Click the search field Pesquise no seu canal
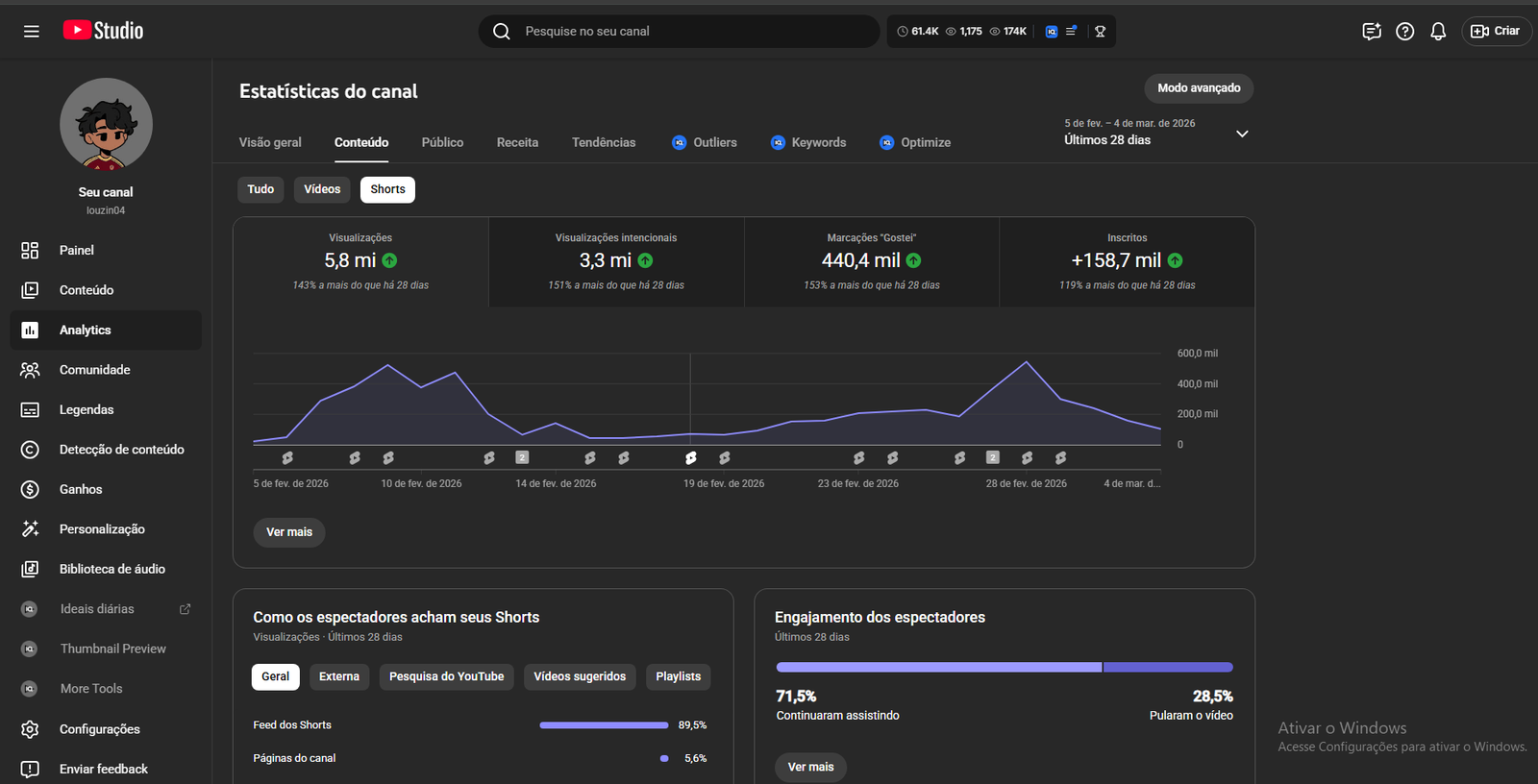This screenshot has height=784, width=1538. [x=692, y=32]
